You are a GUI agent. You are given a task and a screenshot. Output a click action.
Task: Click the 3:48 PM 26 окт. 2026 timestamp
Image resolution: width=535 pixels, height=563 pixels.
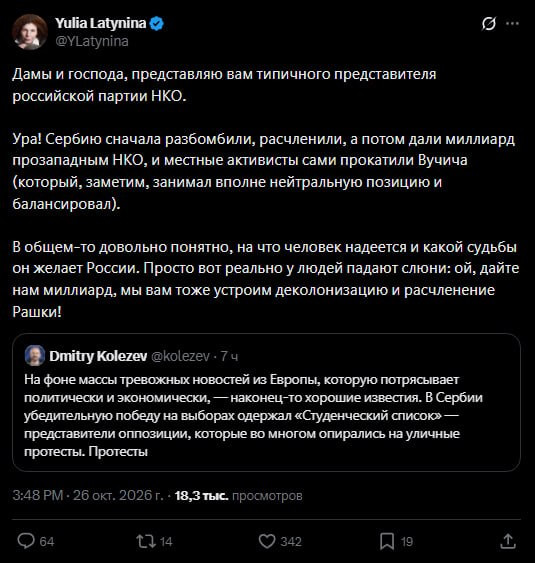pyautogui.click(x=88, y=495)
